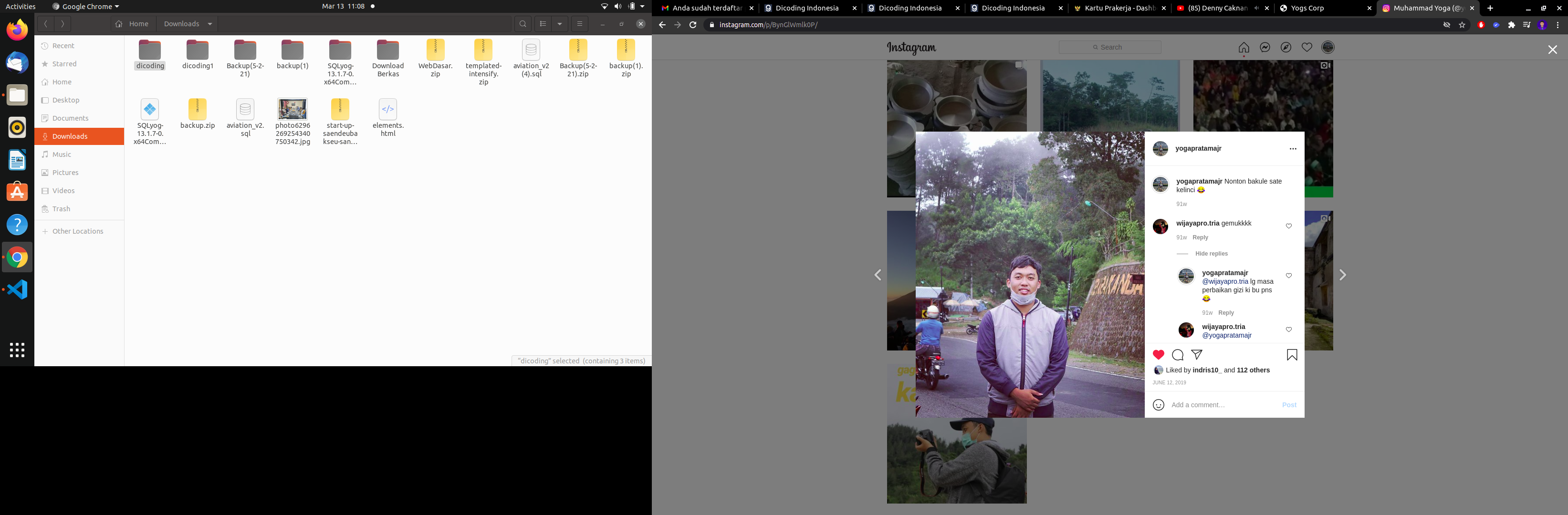Open the Instagram home icon
Viewport: 1568px width, 515px height.
coord(1244,47)
